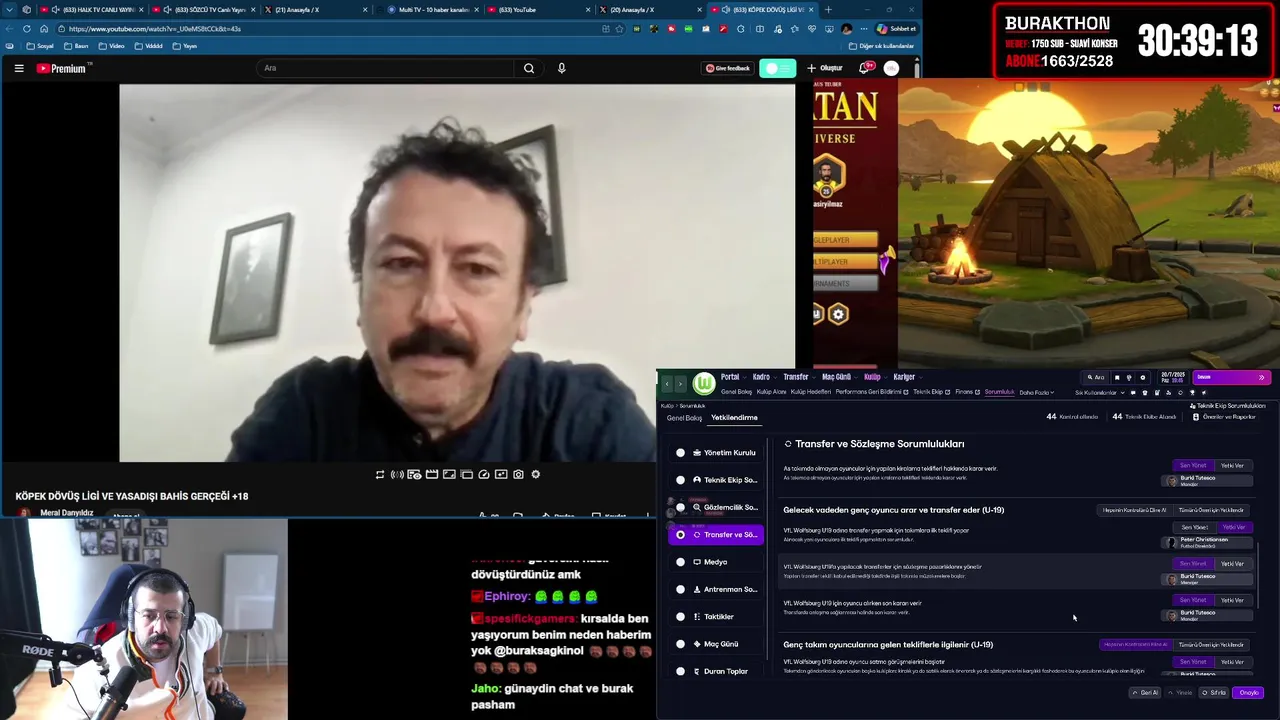Open Meral Danyıldız channel name
The width and height of the screenshot is (1280, 720).
pos(67,513)
